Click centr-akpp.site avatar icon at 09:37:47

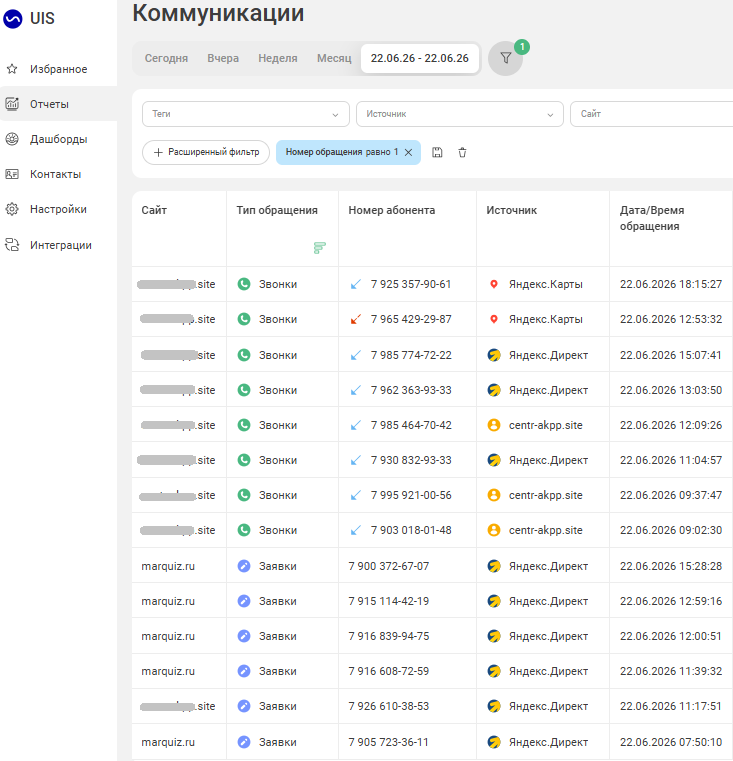click(494, 495)
